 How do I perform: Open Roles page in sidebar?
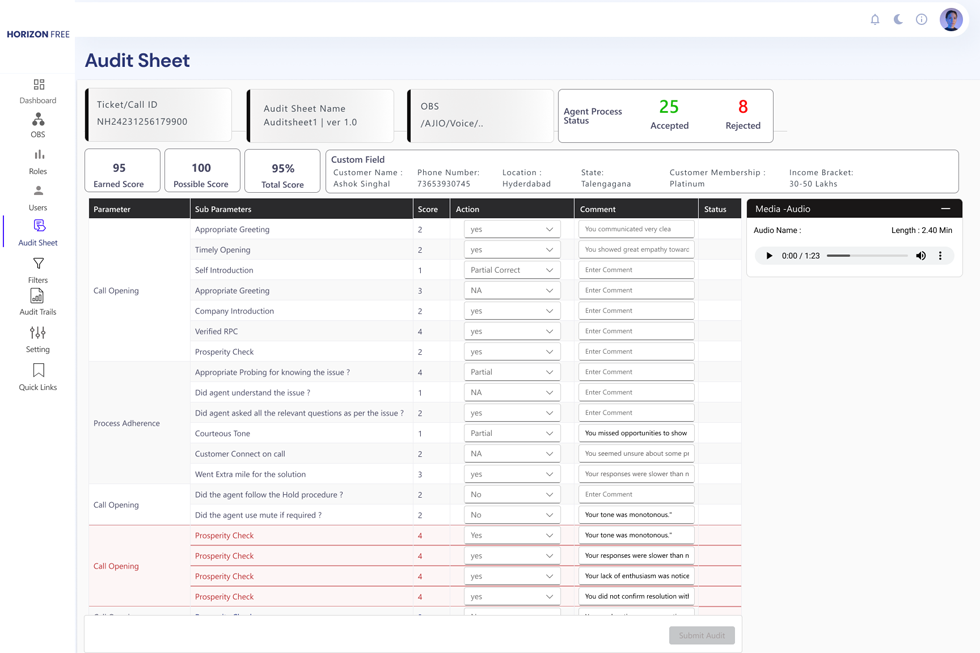(38, 161)
